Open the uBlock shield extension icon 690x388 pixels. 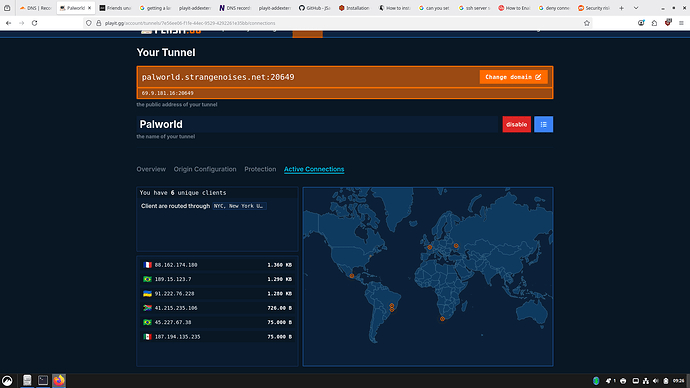coord(668,23)
